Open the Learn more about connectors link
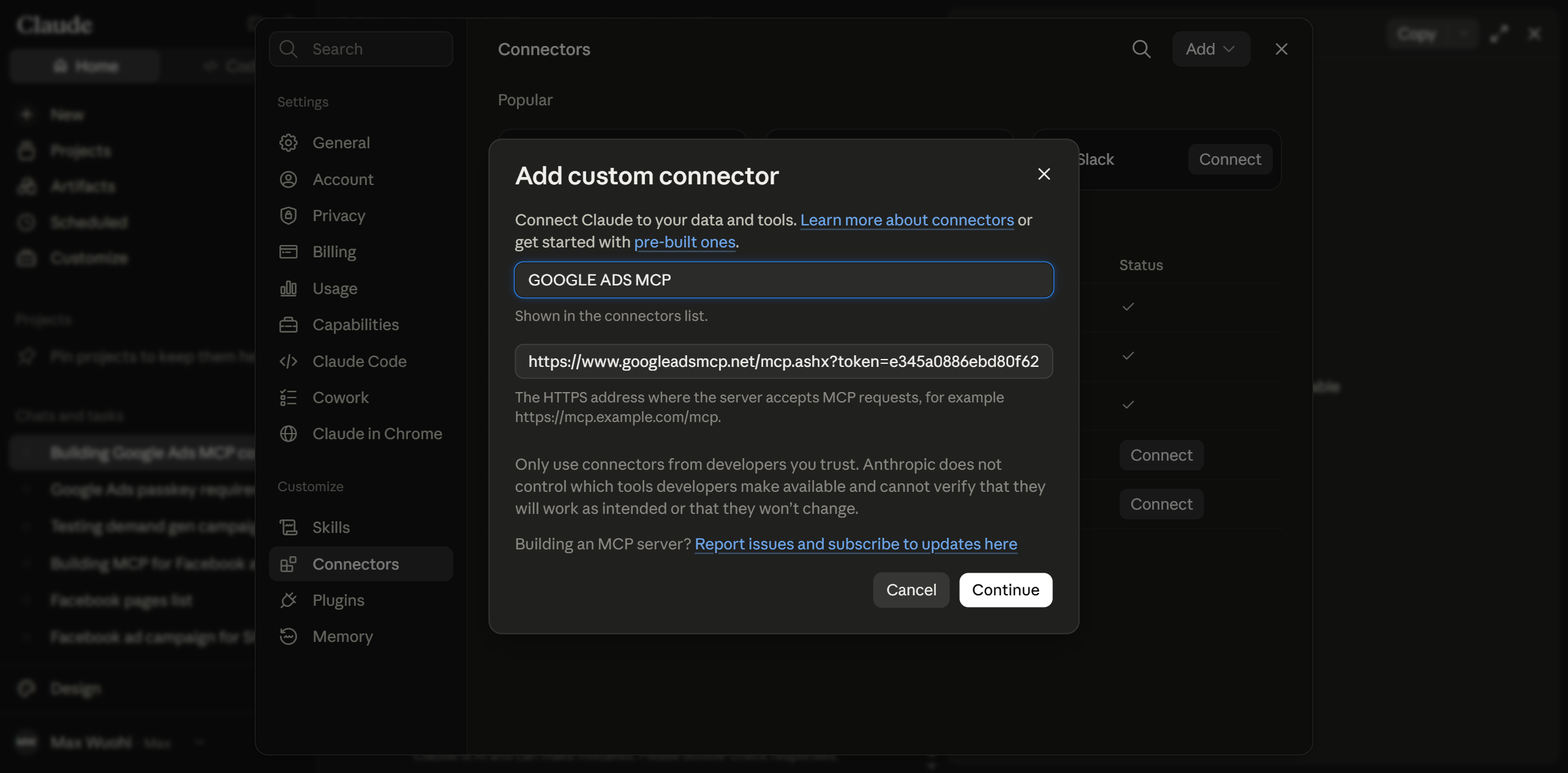Screen dimensions: 1568x773 click(907, 220)
